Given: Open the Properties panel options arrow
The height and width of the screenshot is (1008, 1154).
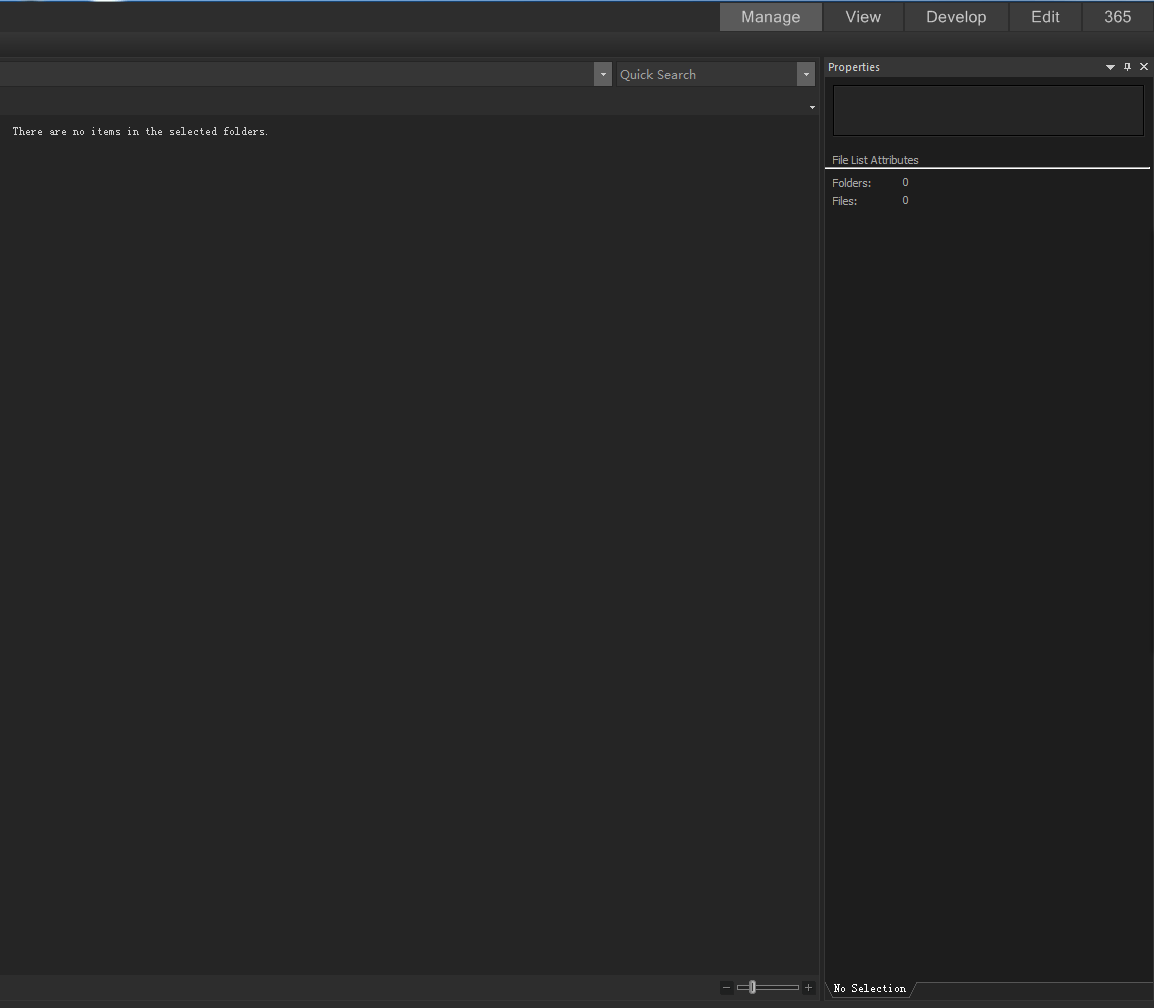Looking at the screenshot, I should [1110, 67].
